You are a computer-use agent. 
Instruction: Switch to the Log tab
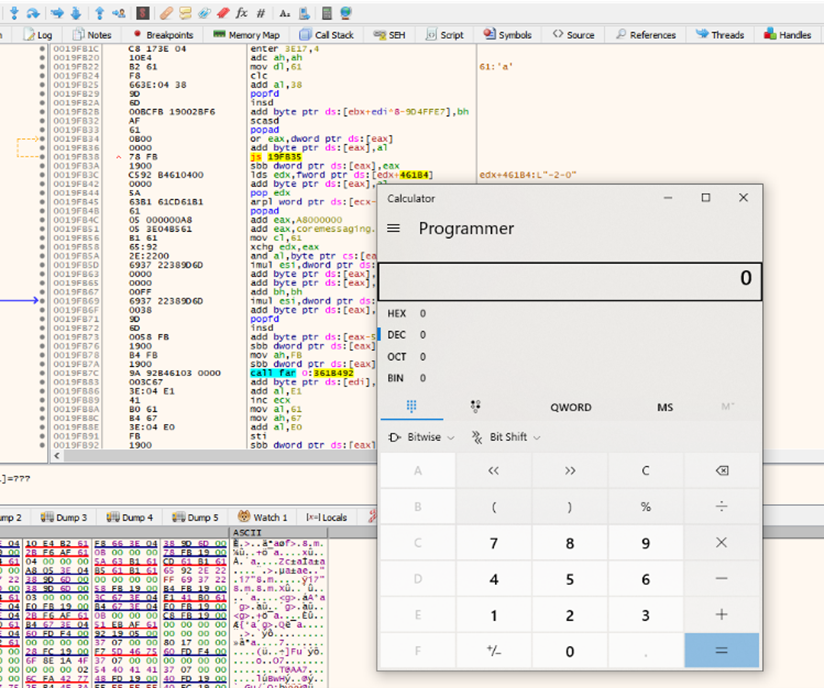38,35
